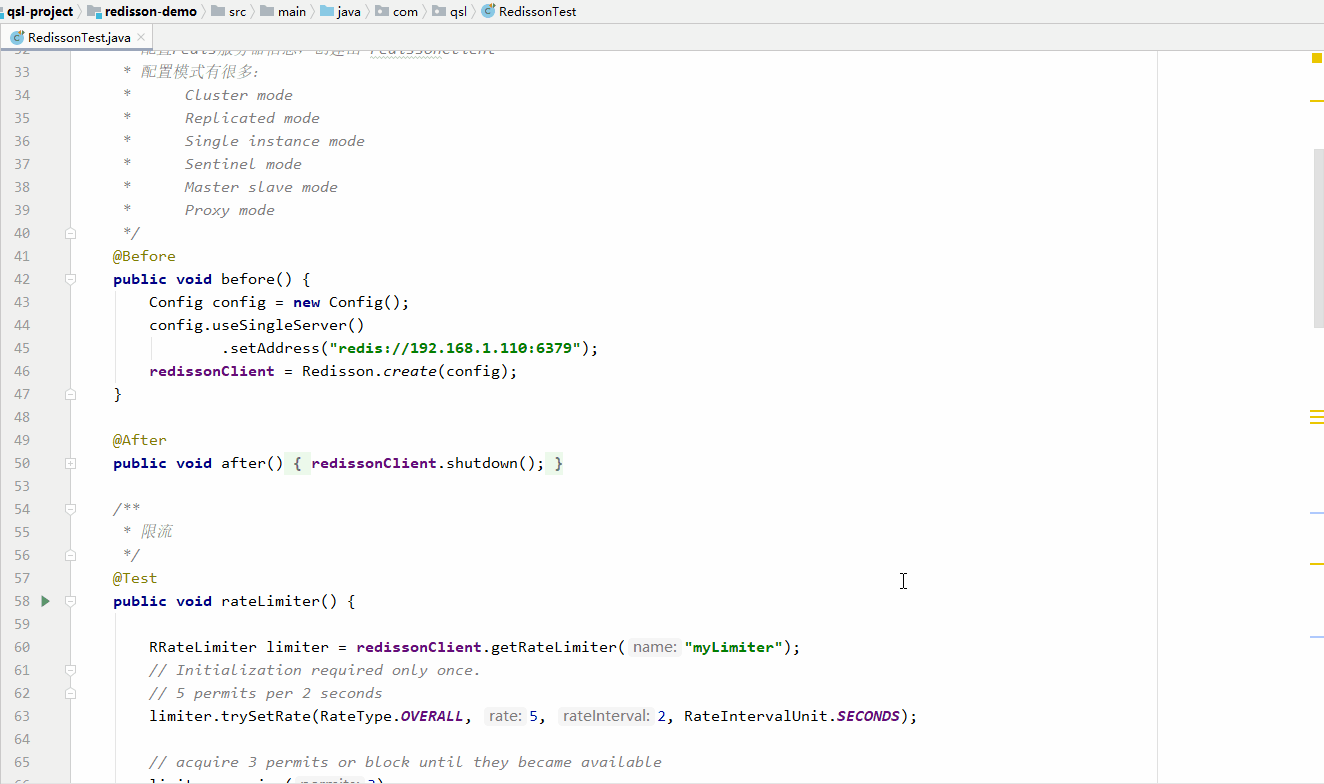The image size is (1324, 784).
Task: Collapse the Javadoc starting at line 54
Action: pyautogui.click(x=70, y=509)
